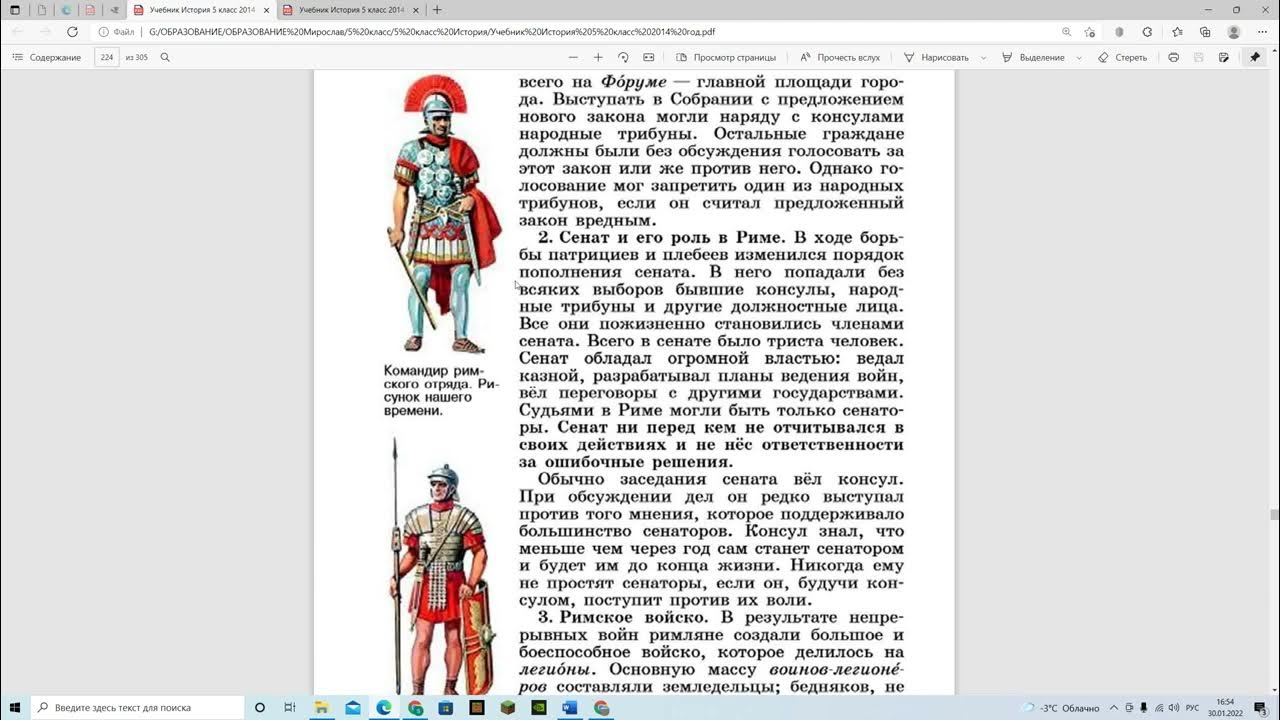The width and height of the screenshot is (1280, 720).
Task: Close the second Учебник История tab
Action: (417, 10)
